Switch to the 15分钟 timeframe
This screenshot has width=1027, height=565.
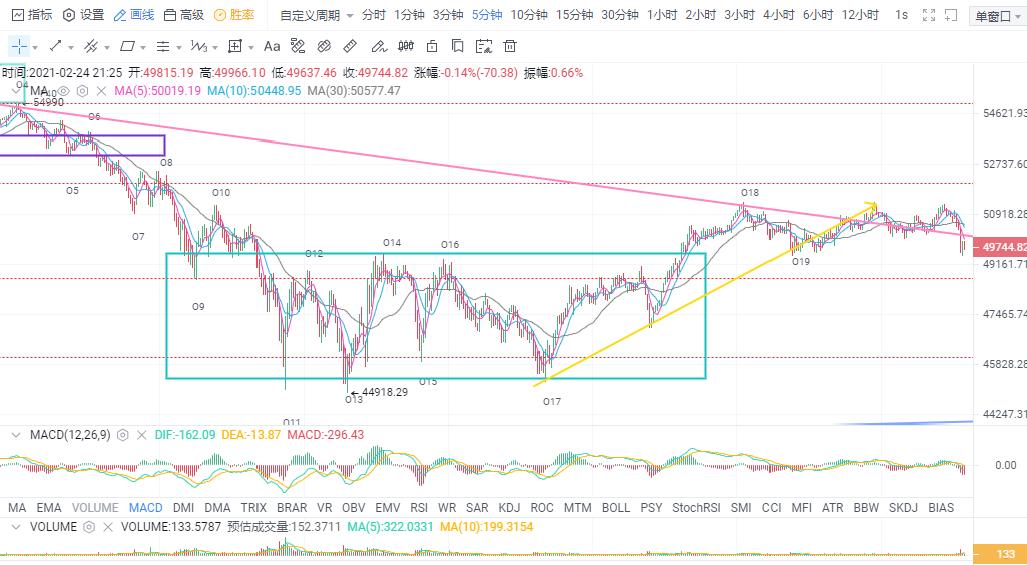click(574, 14)
